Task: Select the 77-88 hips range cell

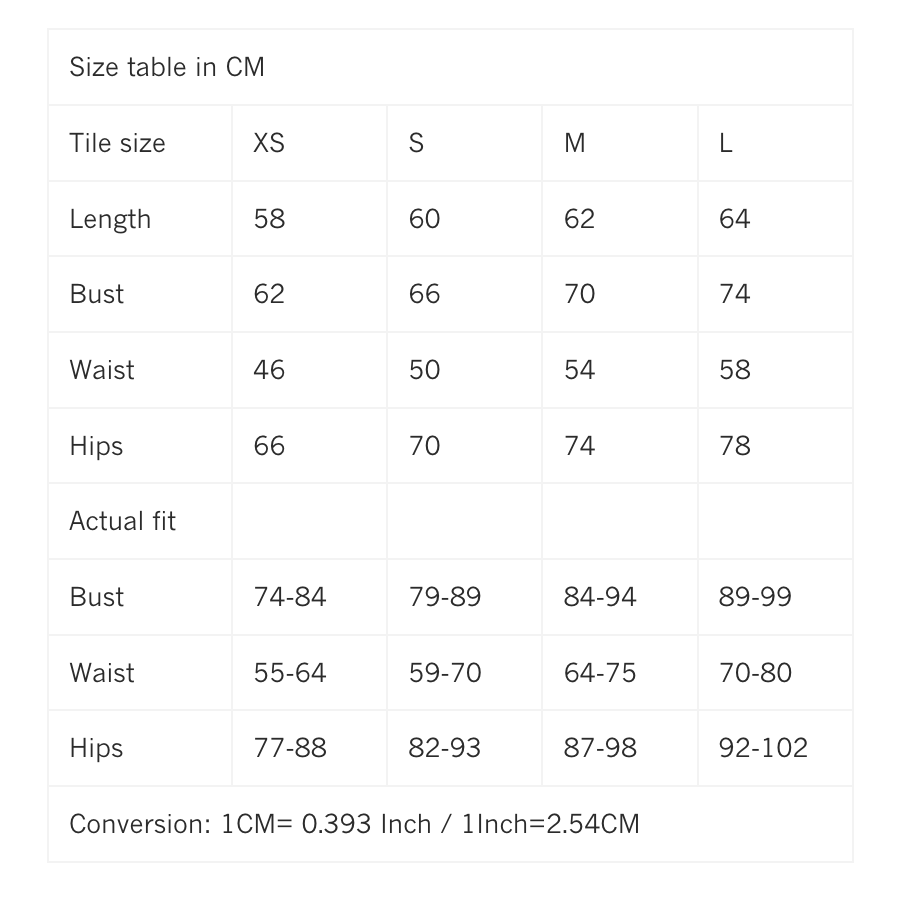Action: (290, 748)
